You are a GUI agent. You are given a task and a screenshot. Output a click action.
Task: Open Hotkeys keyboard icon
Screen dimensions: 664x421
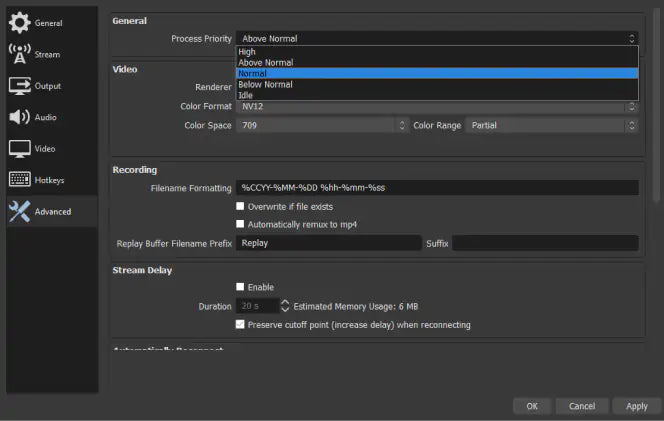pyautogui.click(x=20, y=180)
